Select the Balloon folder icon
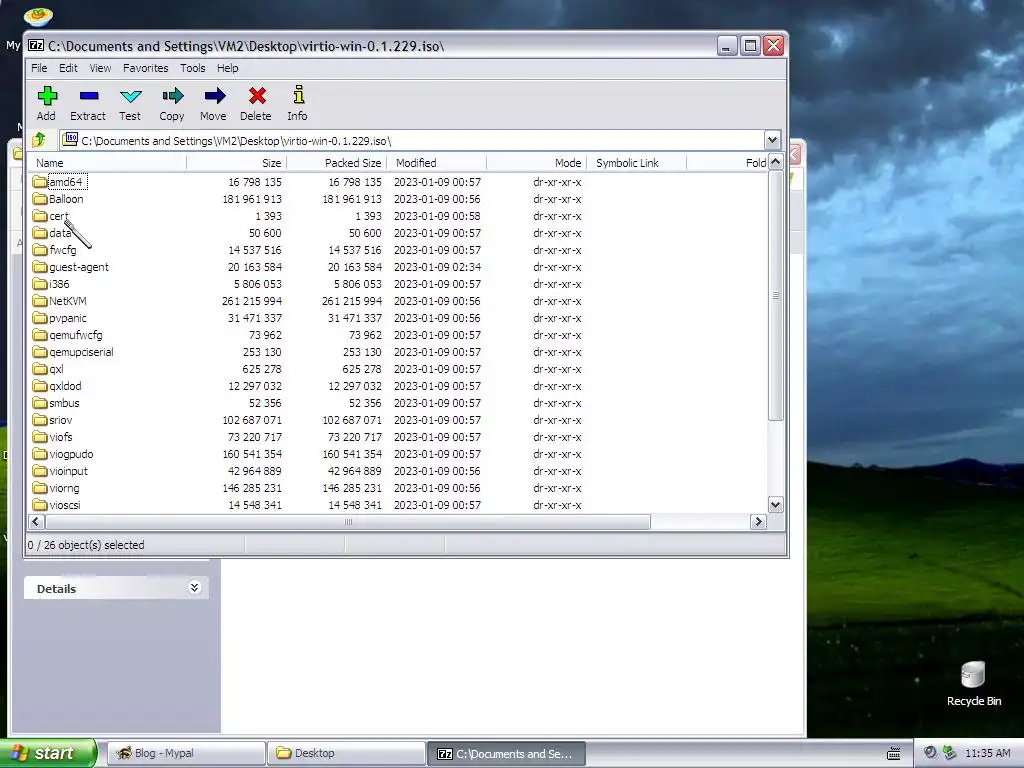 tap(40, 199)
